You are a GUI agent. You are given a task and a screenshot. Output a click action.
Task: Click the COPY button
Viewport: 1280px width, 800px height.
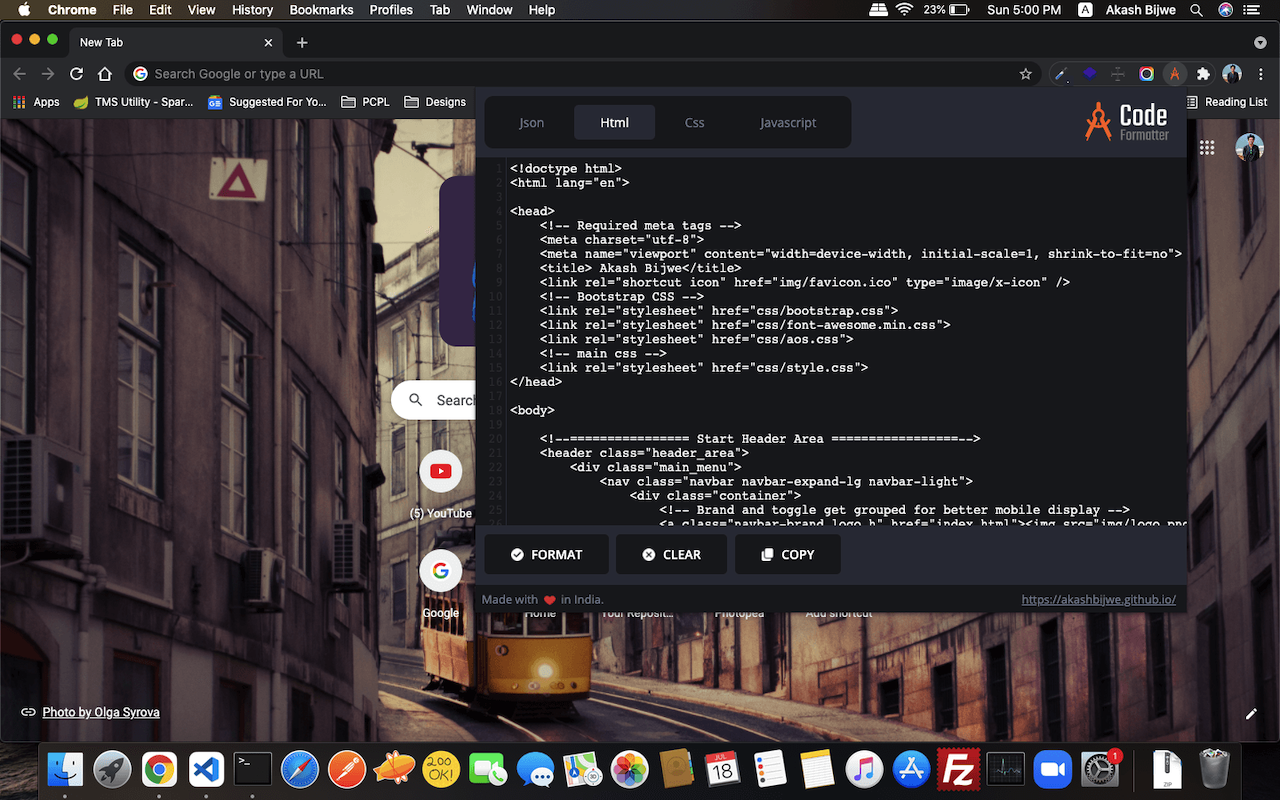[x=788, y=554]
